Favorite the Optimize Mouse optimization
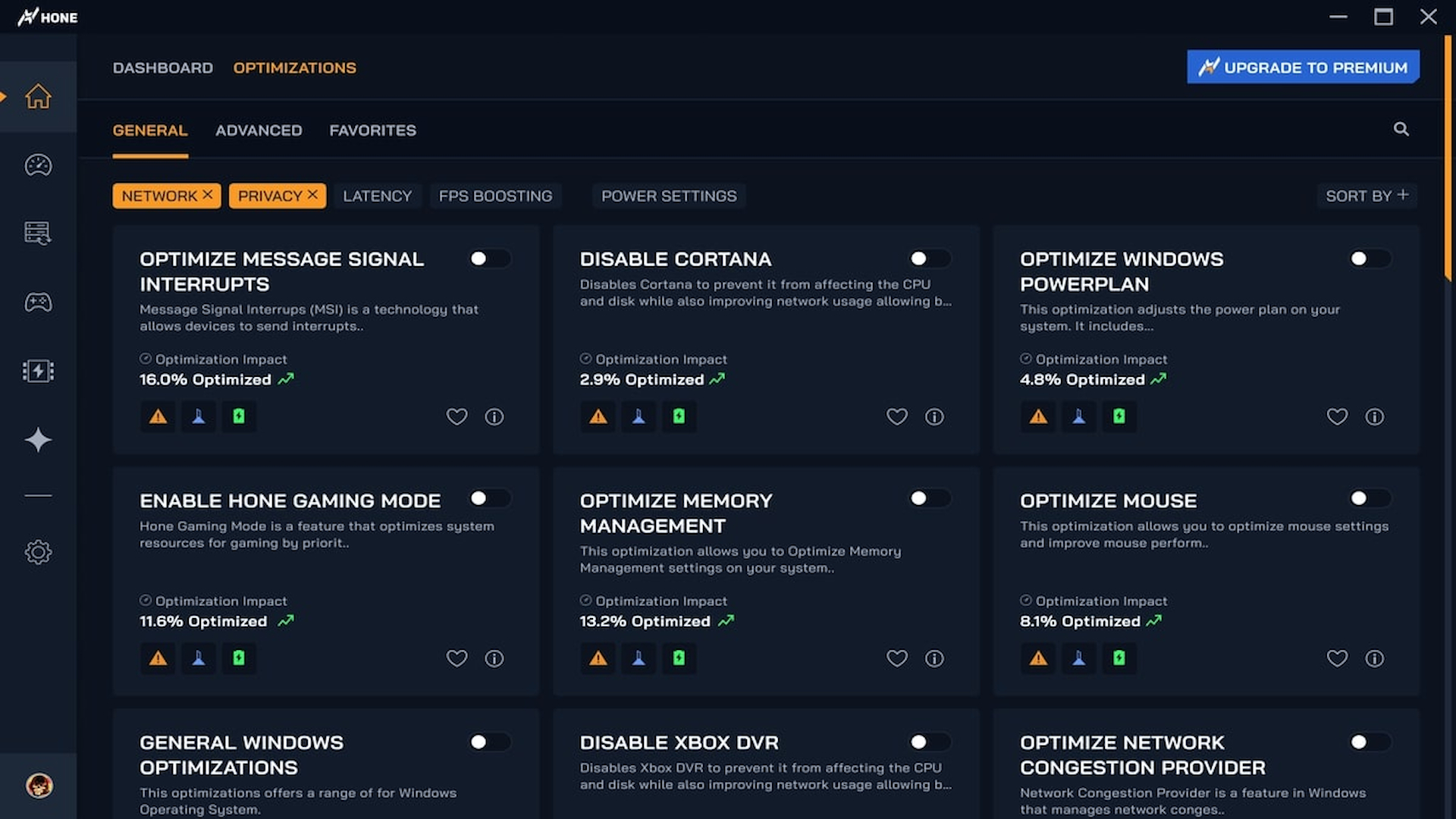The height and width of the screenshot is (819, 1456). pos(1337,658)
